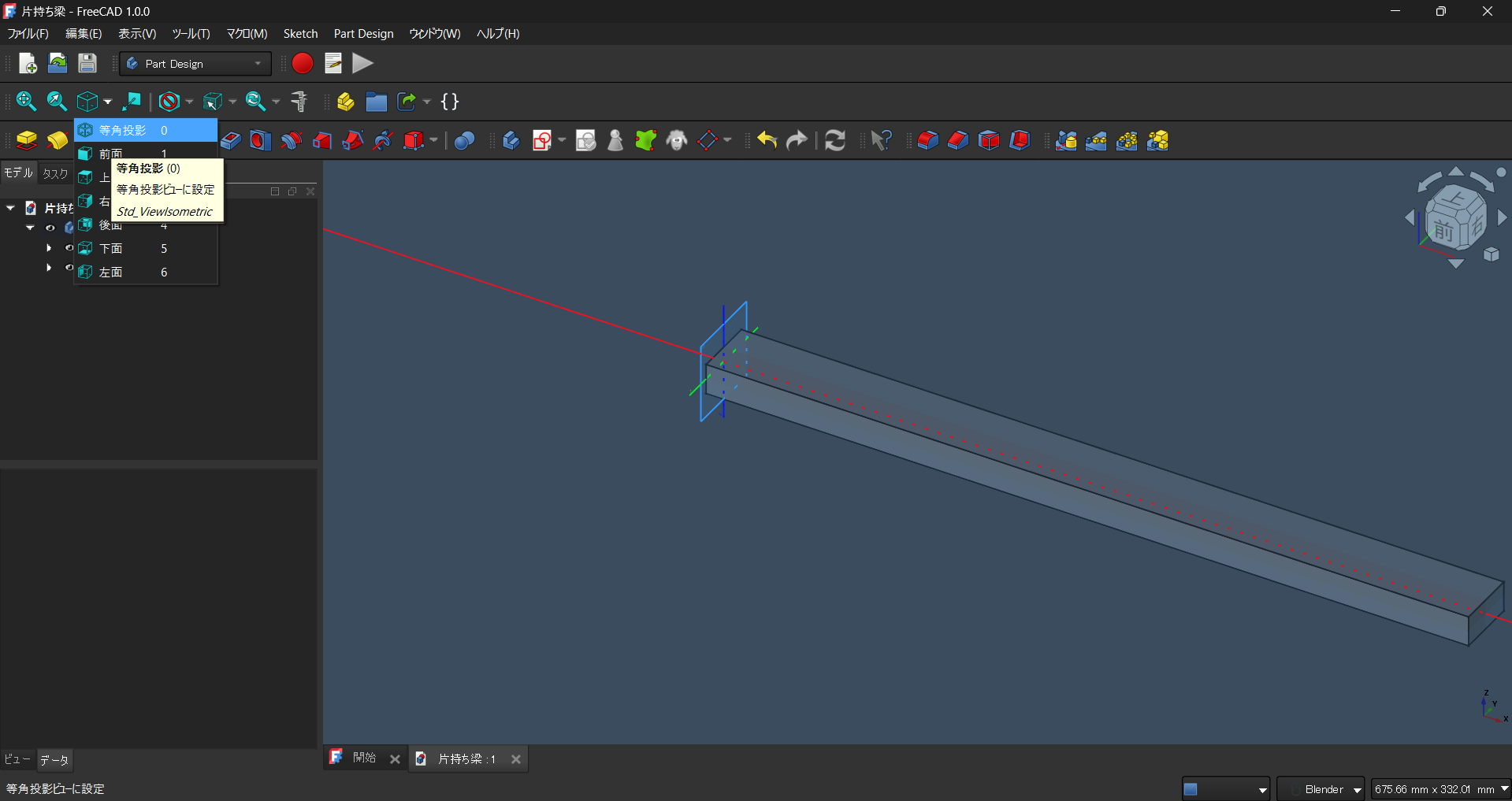
Task: Apply the Chamfer tool
Action: click(x=958, y=140)
